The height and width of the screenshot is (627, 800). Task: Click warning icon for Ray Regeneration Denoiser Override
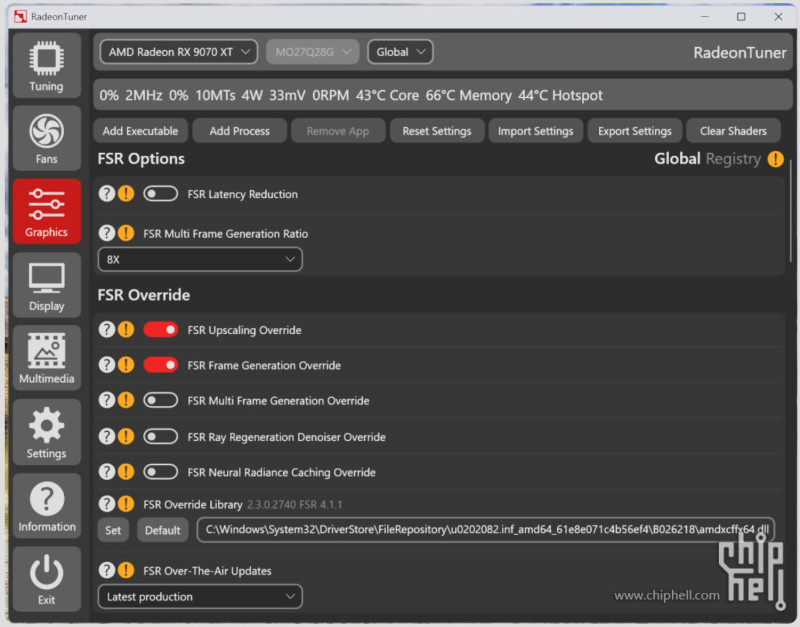pyautogui.click(x=126, y=436)
